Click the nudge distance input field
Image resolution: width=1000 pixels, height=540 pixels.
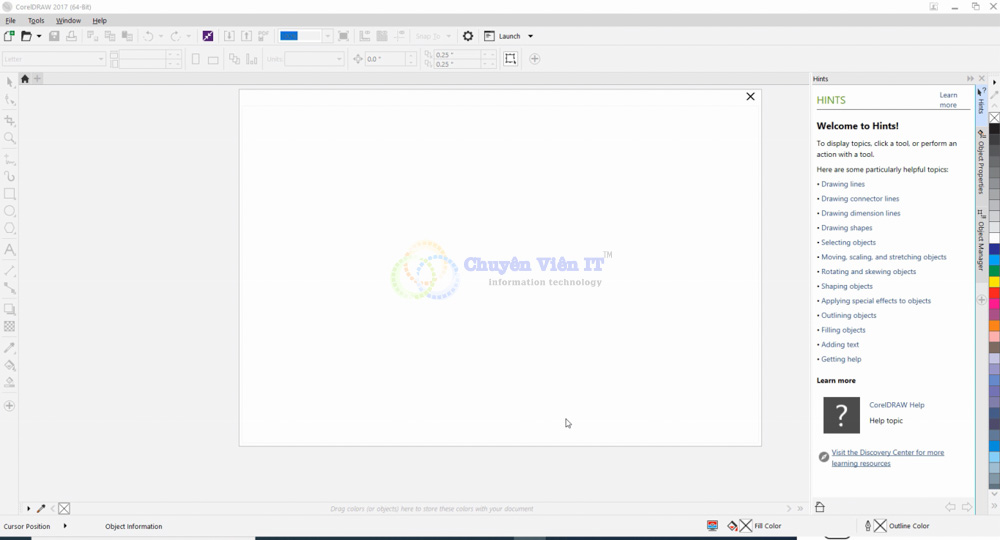(385, 59)
